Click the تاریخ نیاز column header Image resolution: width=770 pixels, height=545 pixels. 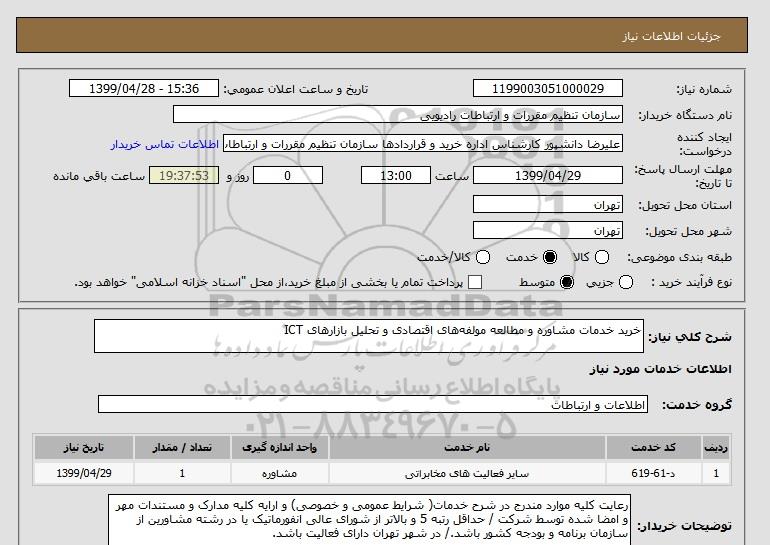(x=83, y=447)
